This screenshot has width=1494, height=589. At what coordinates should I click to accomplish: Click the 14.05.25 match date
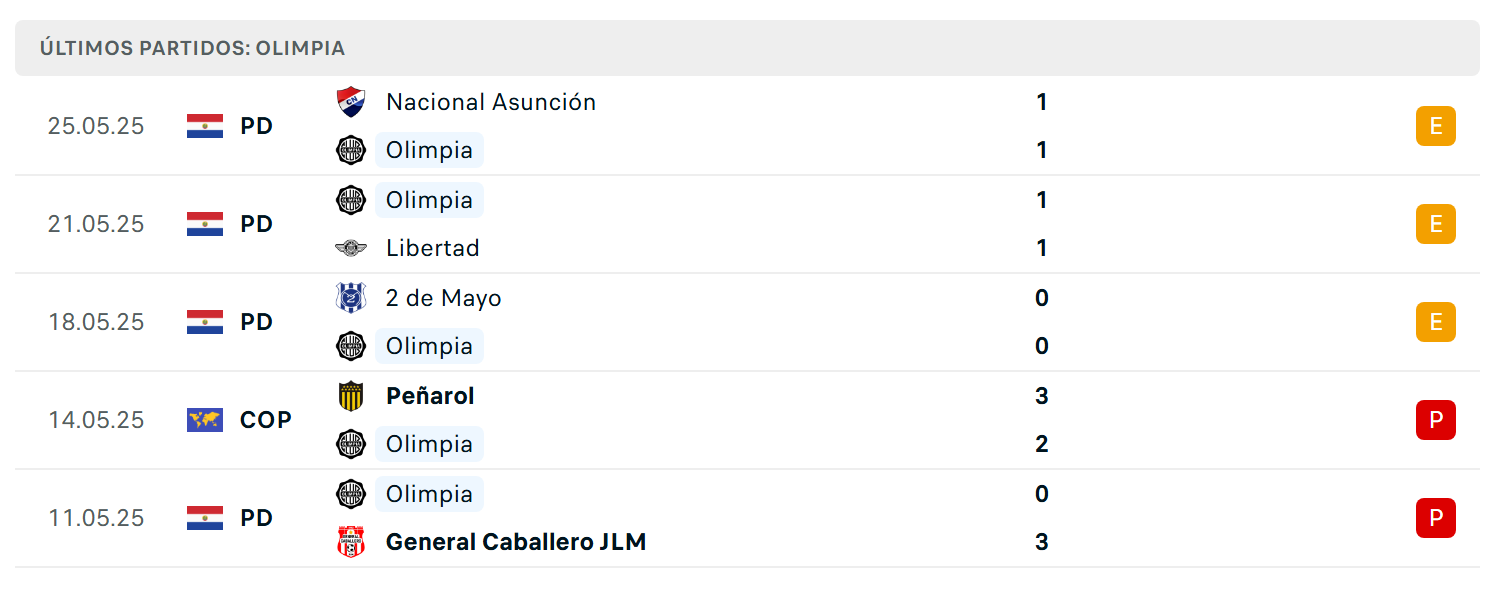[96, 420]
